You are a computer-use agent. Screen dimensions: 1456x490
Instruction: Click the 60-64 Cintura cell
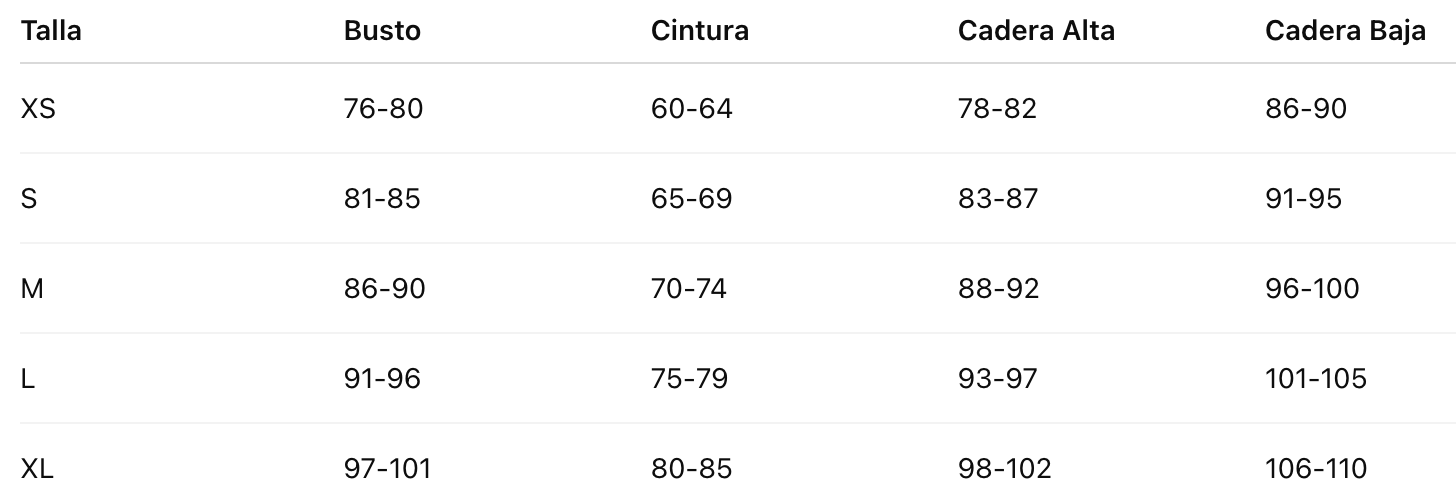coord(691,108)
